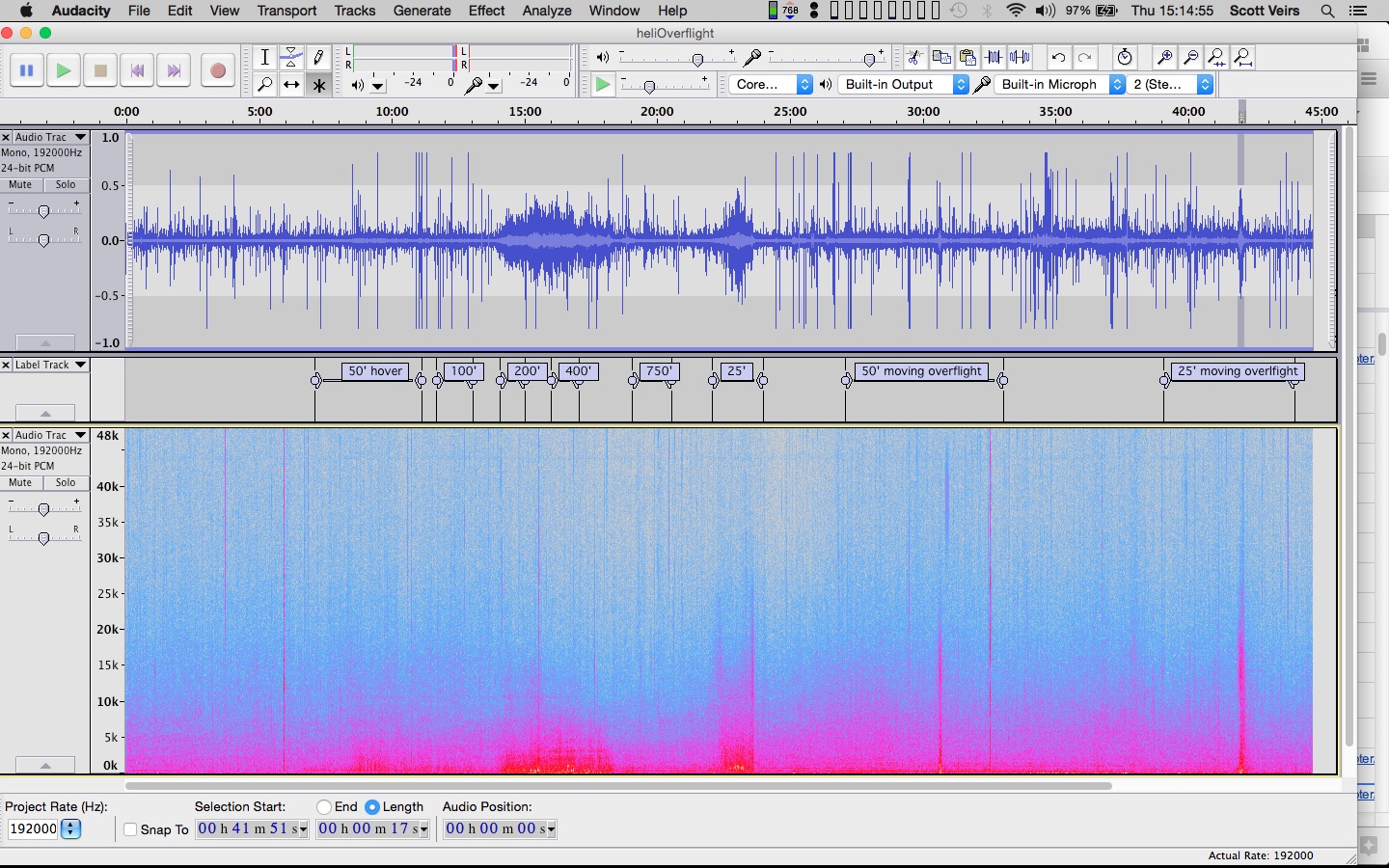This screenshot has width=1389, height=868.
Task: Select the Envelope tool
Action: coord(291,58)
